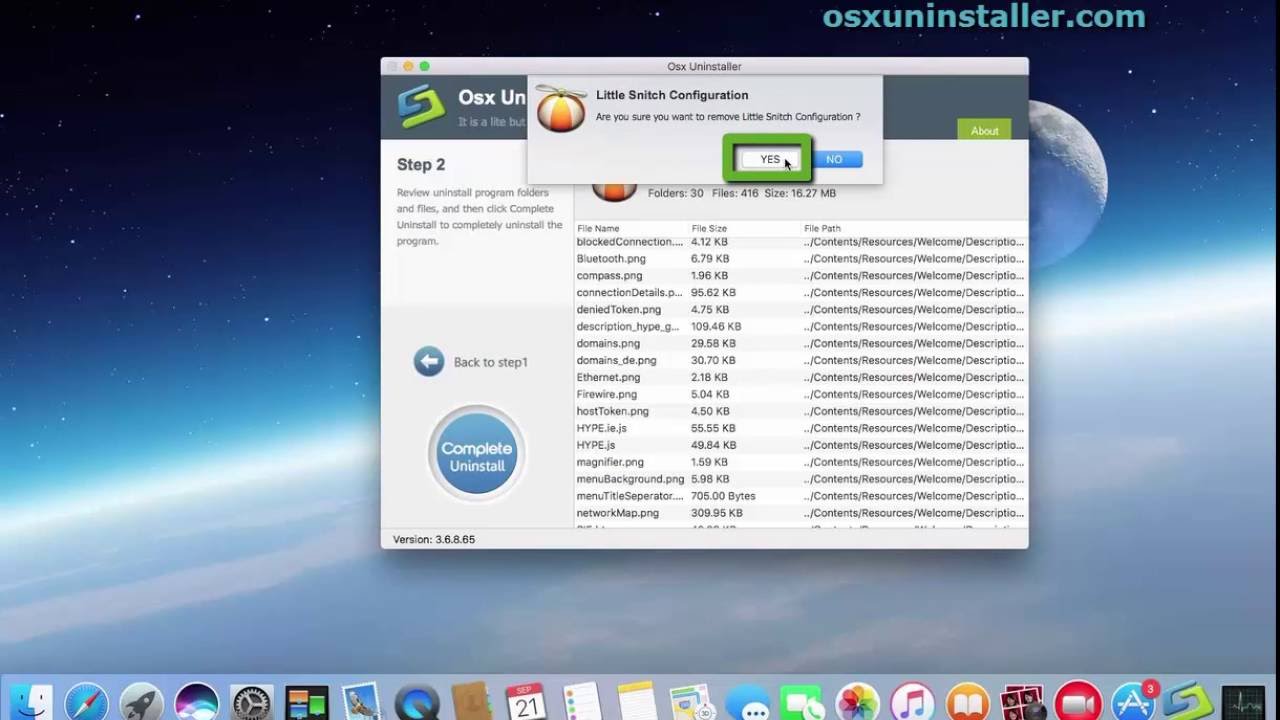
Task: Click the 95.62 KB size value
Action: [x=713, y=293]
